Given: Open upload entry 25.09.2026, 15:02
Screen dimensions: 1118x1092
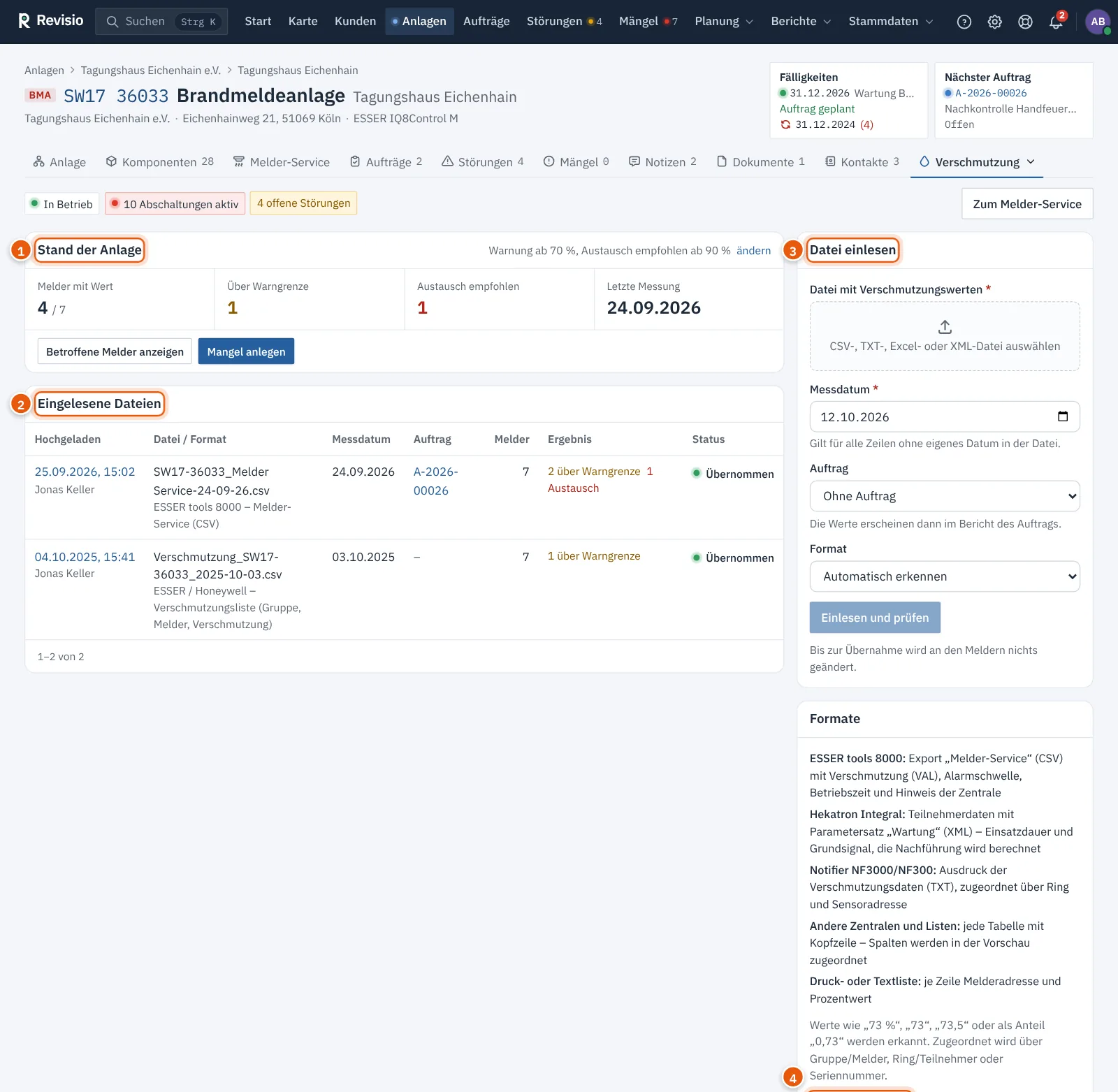Looking at the screenshot, I should (85, 472).
